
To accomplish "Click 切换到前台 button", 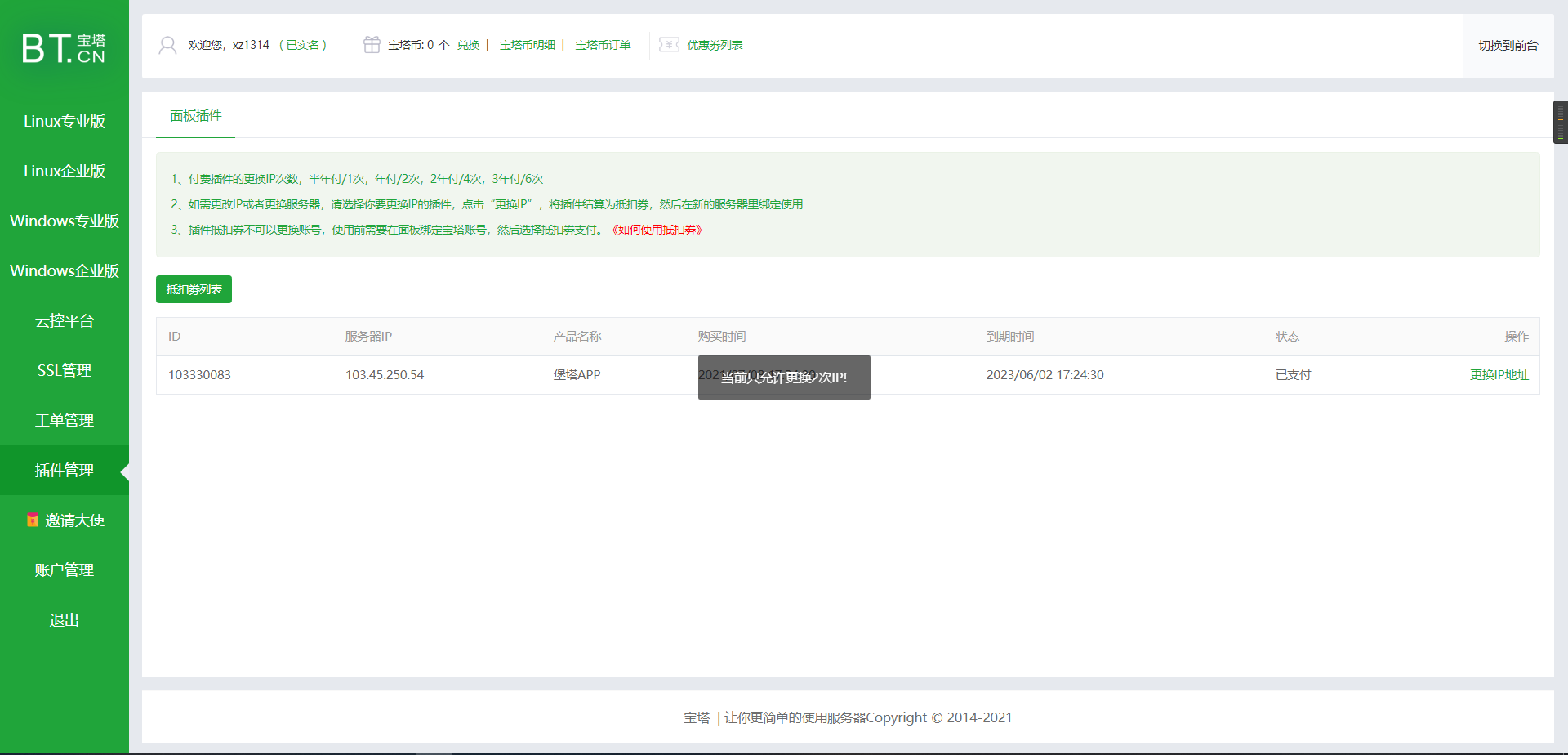I will (1508, 46).
